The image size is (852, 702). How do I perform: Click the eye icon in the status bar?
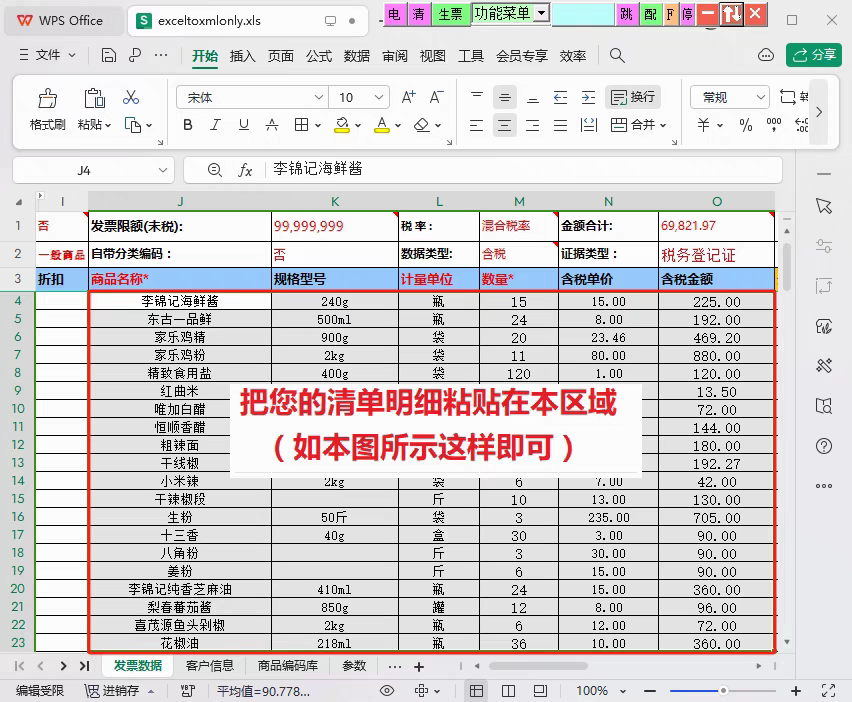[387, 690]
